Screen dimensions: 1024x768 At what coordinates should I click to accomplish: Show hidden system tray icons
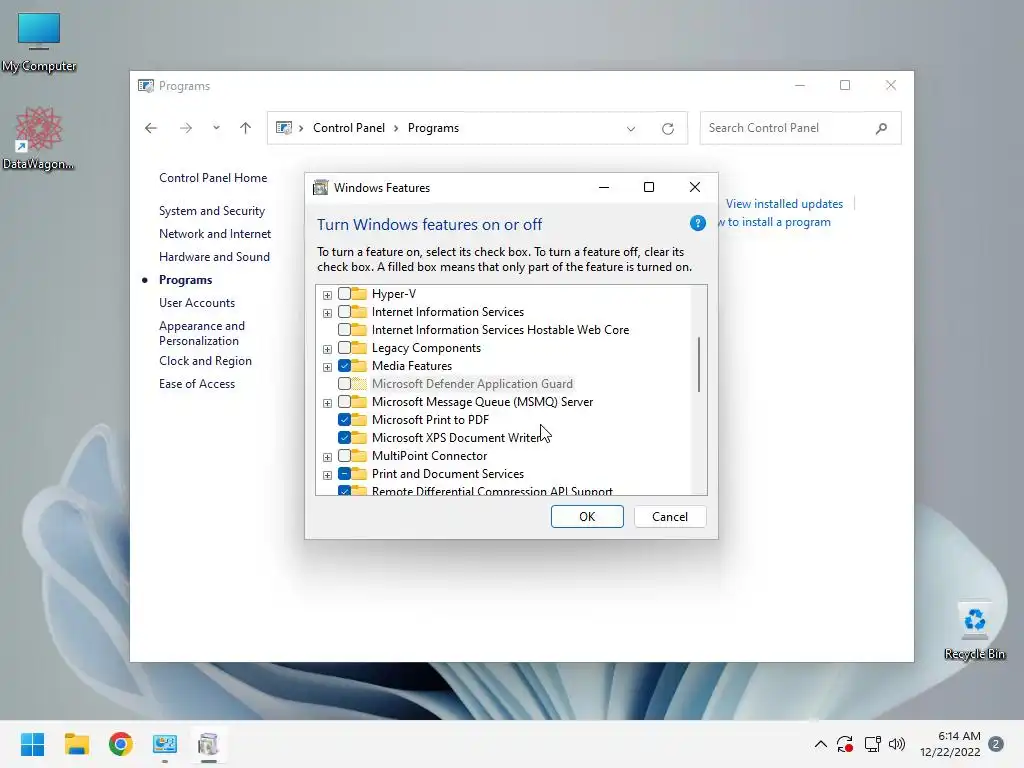(x=821, y=744)
